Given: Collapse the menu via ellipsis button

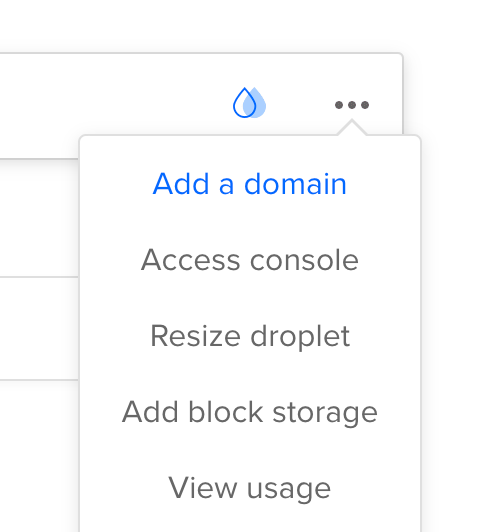Looking at the screenshot, I should tap(352, 105).
